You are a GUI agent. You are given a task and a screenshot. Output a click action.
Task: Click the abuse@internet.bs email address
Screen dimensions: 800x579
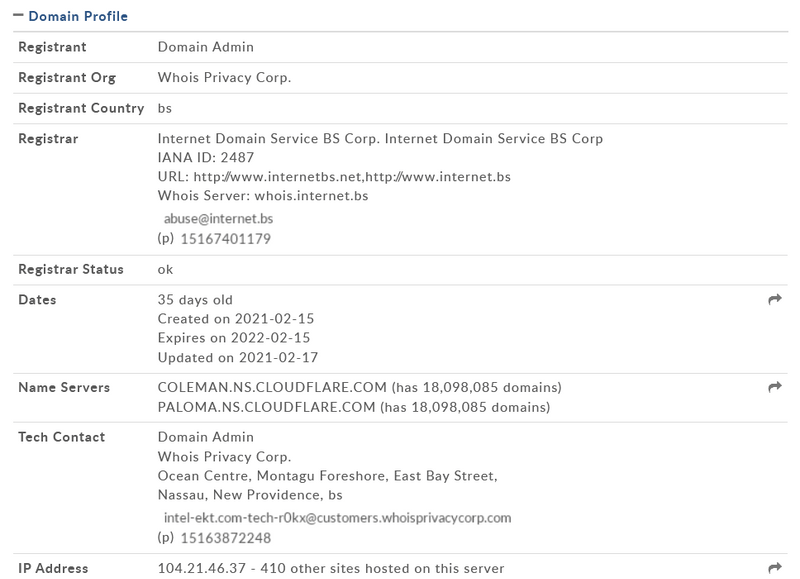[x=218, y=218]
